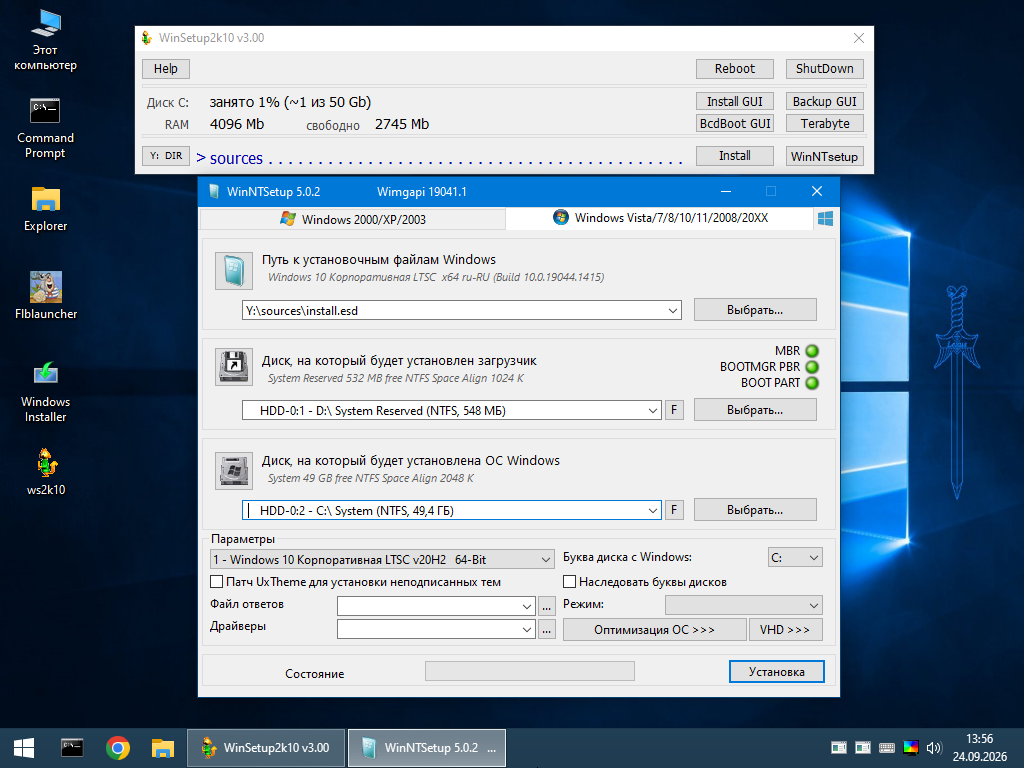Open the Explorer desktop shortcut

[45, 209]
